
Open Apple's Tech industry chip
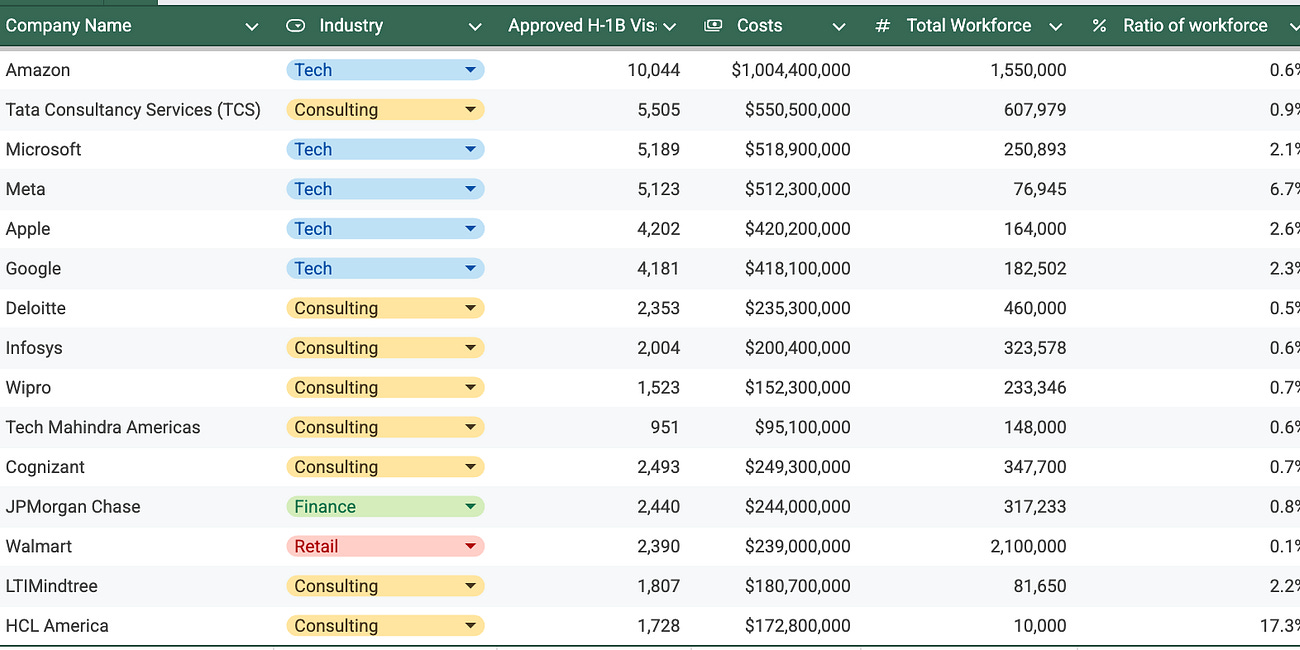click(385, 229)
